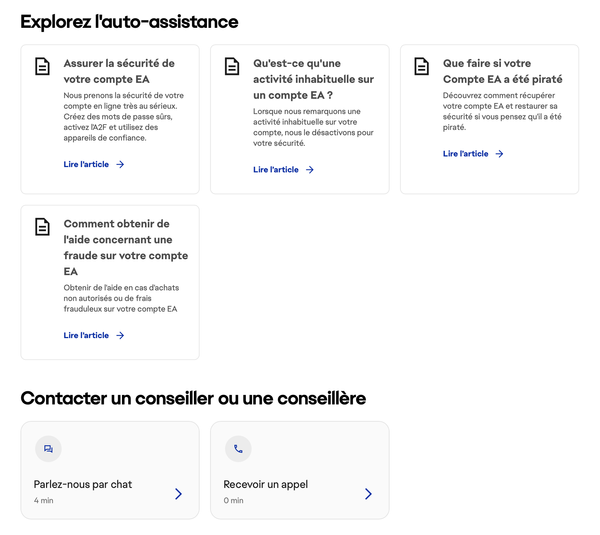Click the phone icon for callback
Image resolution: width=600 pixels, height=535 pixels.
tap(238, 449)
